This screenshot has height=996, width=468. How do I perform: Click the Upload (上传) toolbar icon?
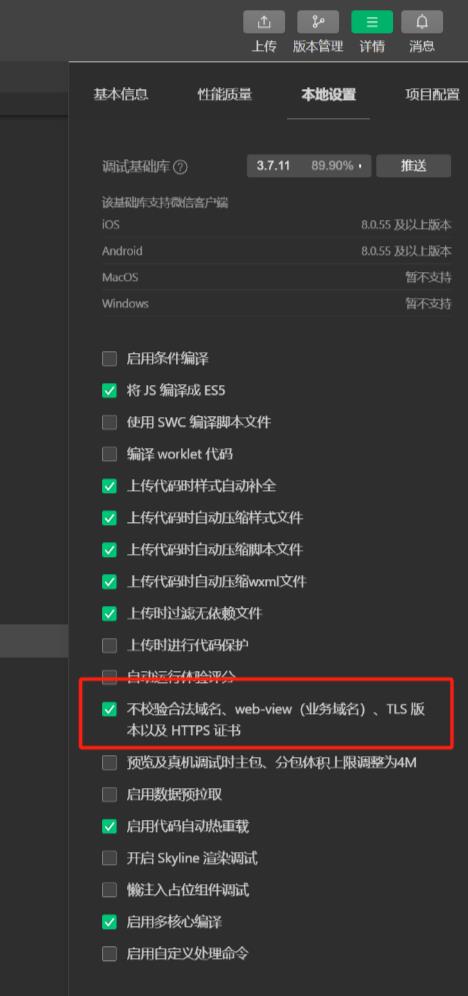click(264, 22)
